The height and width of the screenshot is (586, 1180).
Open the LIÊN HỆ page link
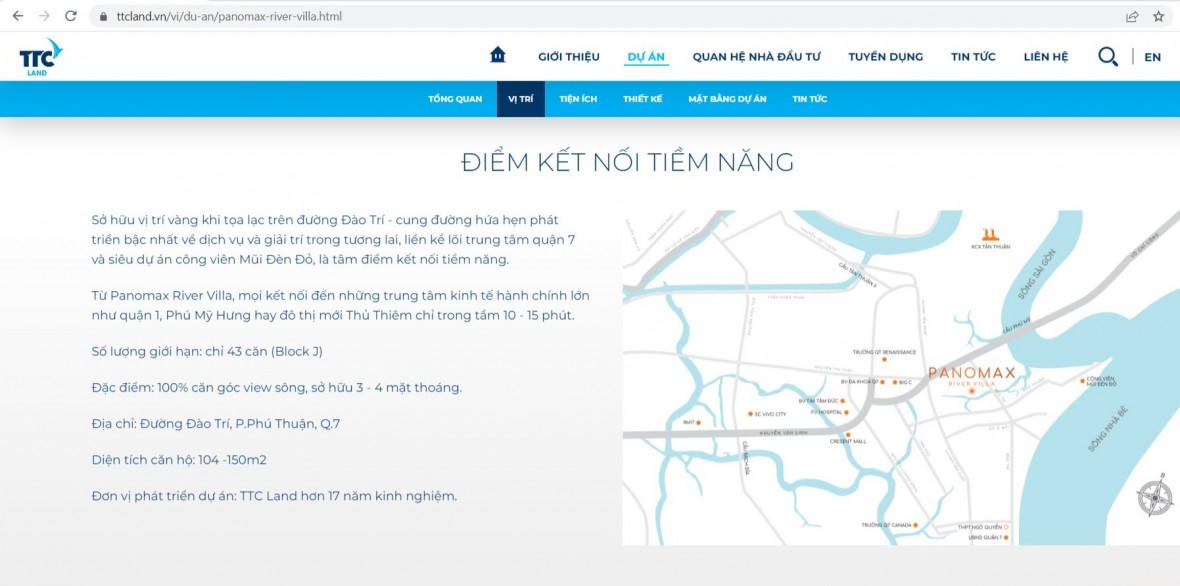tap(1045, 56)
